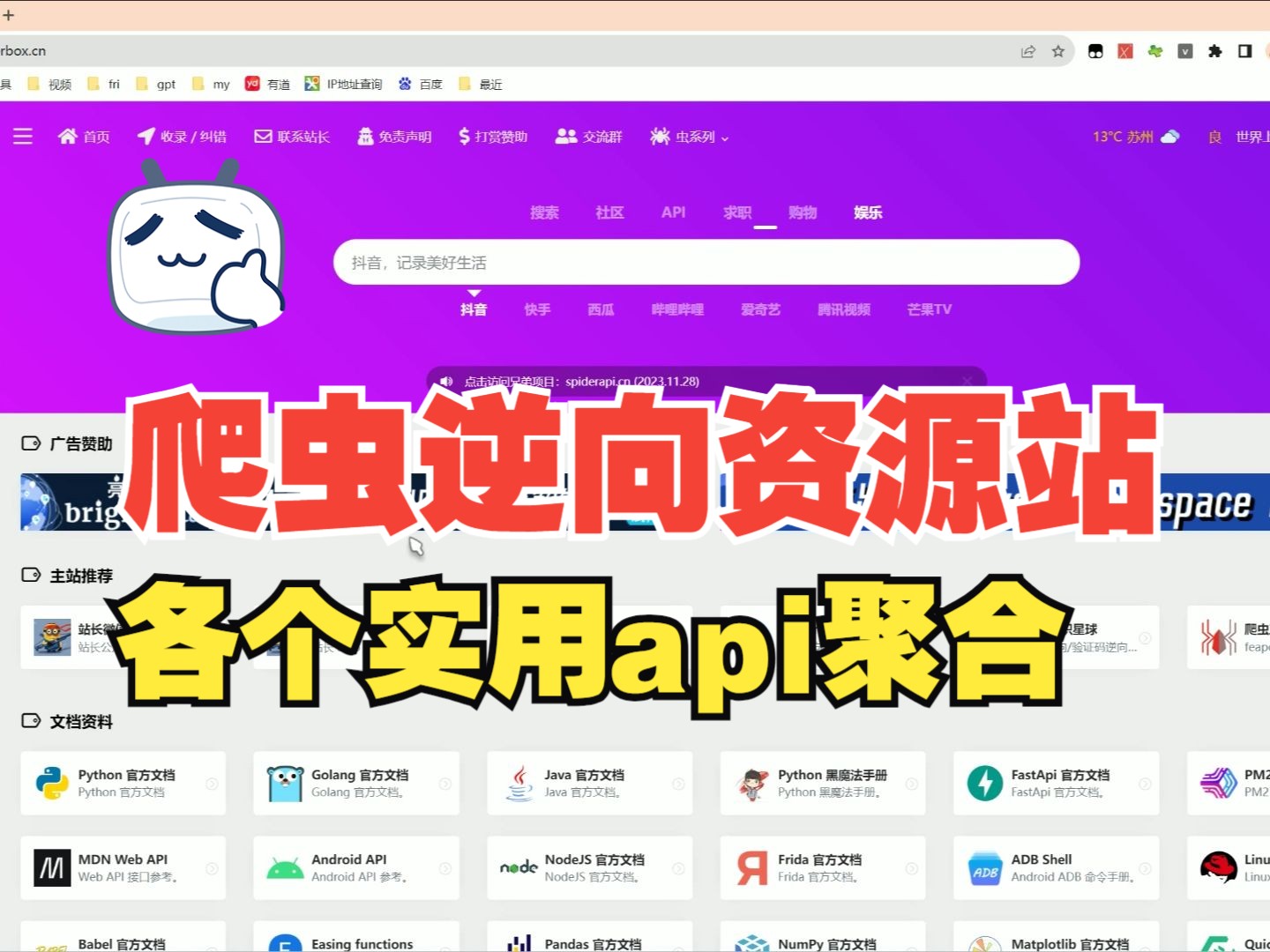Open the 视频 bookmark folder

[x=49, y=84]
